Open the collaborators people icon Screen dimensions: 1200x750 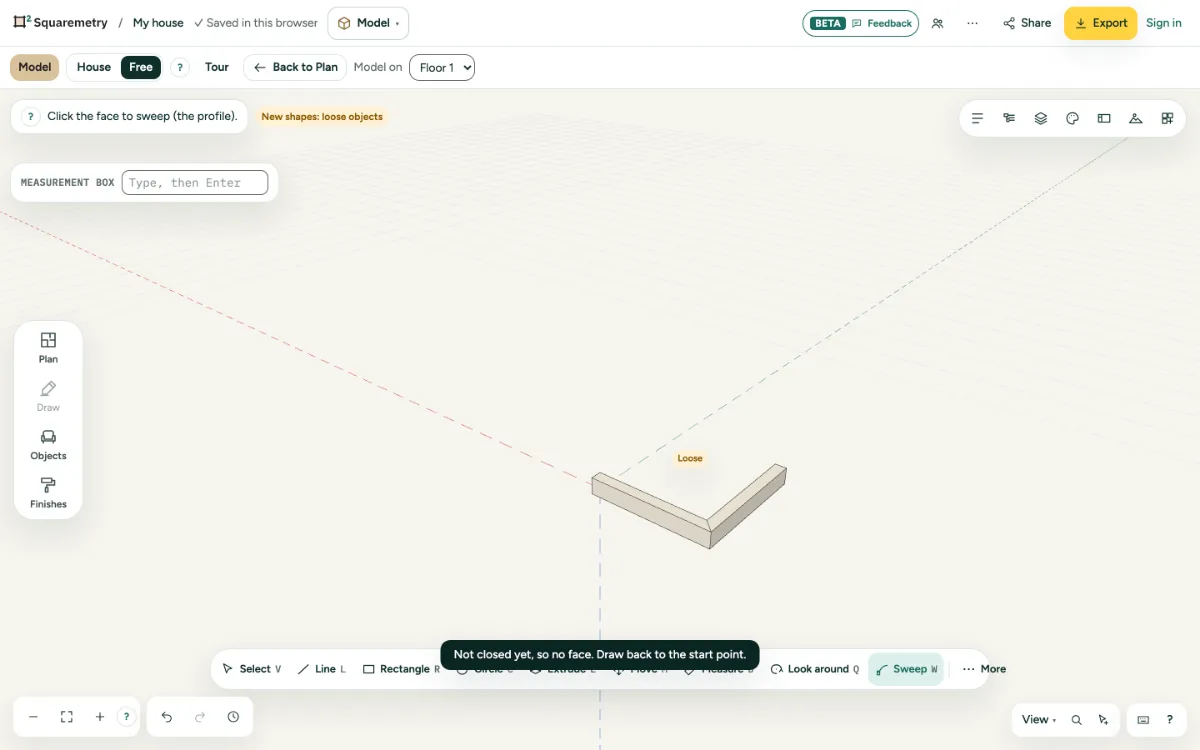pyautogui.click(x=937, y=23)
